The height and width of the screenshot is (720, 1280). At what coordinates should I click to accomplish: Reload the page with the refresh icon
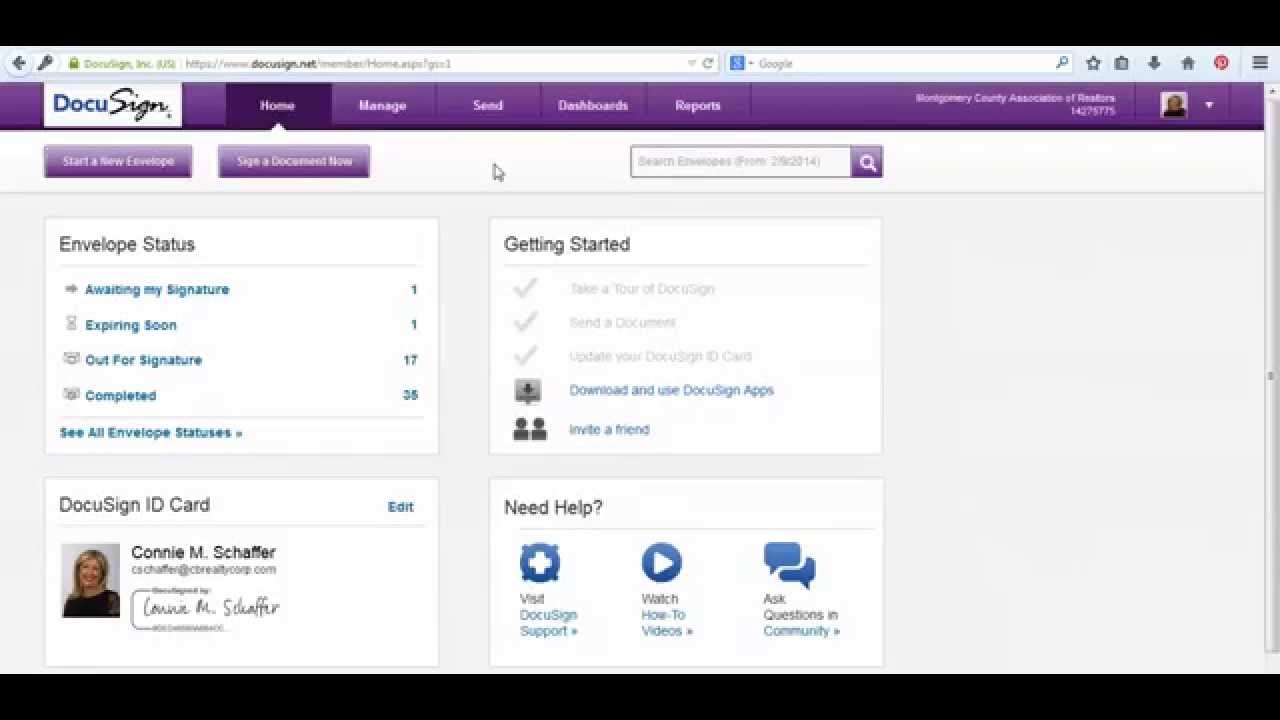coord(708,63)
